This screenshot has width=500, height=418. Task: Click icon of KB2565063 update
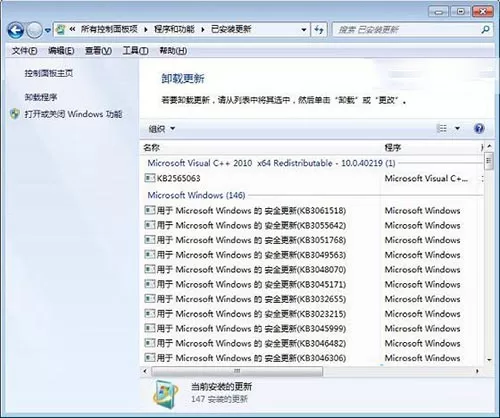coord(150,178)
